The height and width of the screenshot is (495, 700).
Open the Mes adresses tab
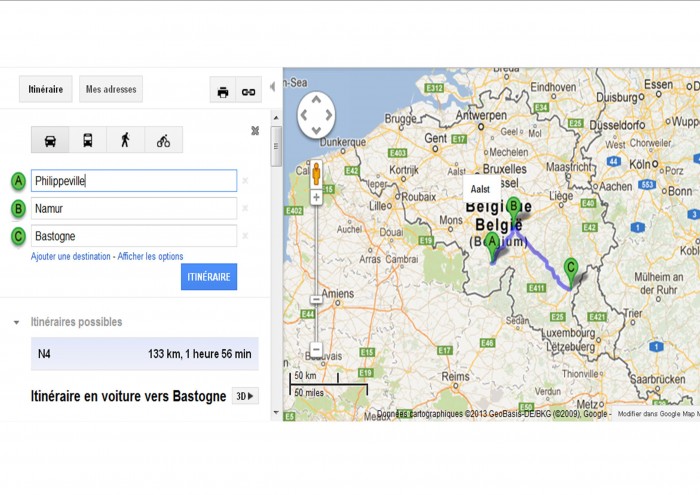111,89
